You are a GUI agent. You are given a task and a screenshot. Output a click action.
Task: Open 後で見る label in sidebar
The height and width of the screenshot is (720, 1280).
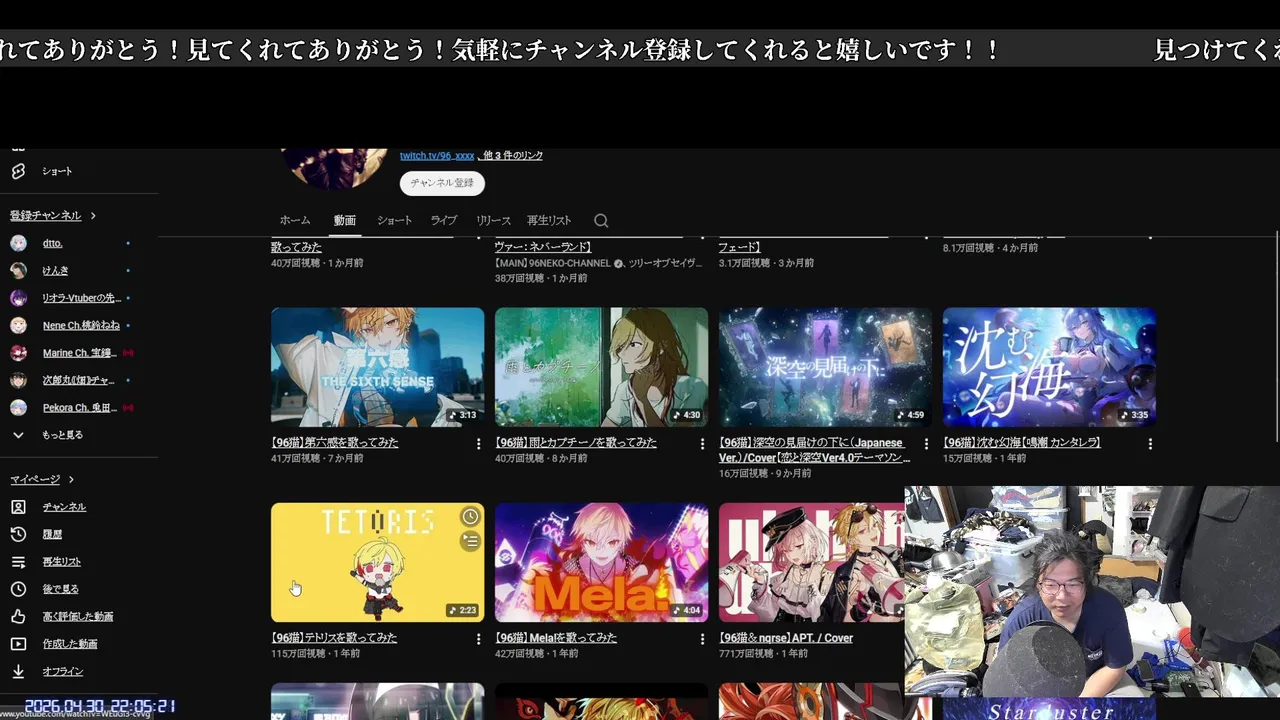point(60,589)
